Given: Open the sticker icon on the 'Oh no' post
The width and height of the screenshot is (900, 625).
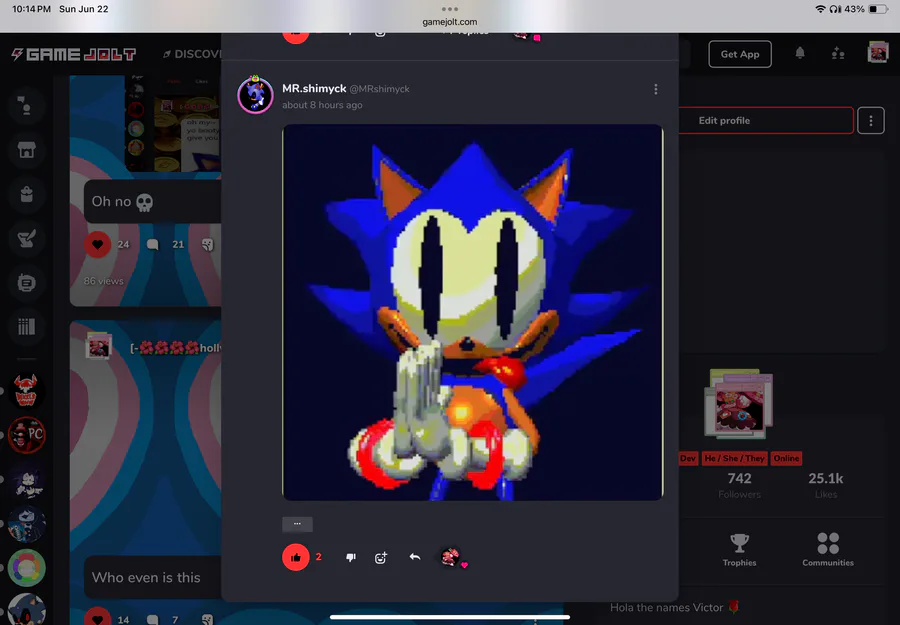Looking at the screenshot, I should pyautogui.click(x=207, y=245).
